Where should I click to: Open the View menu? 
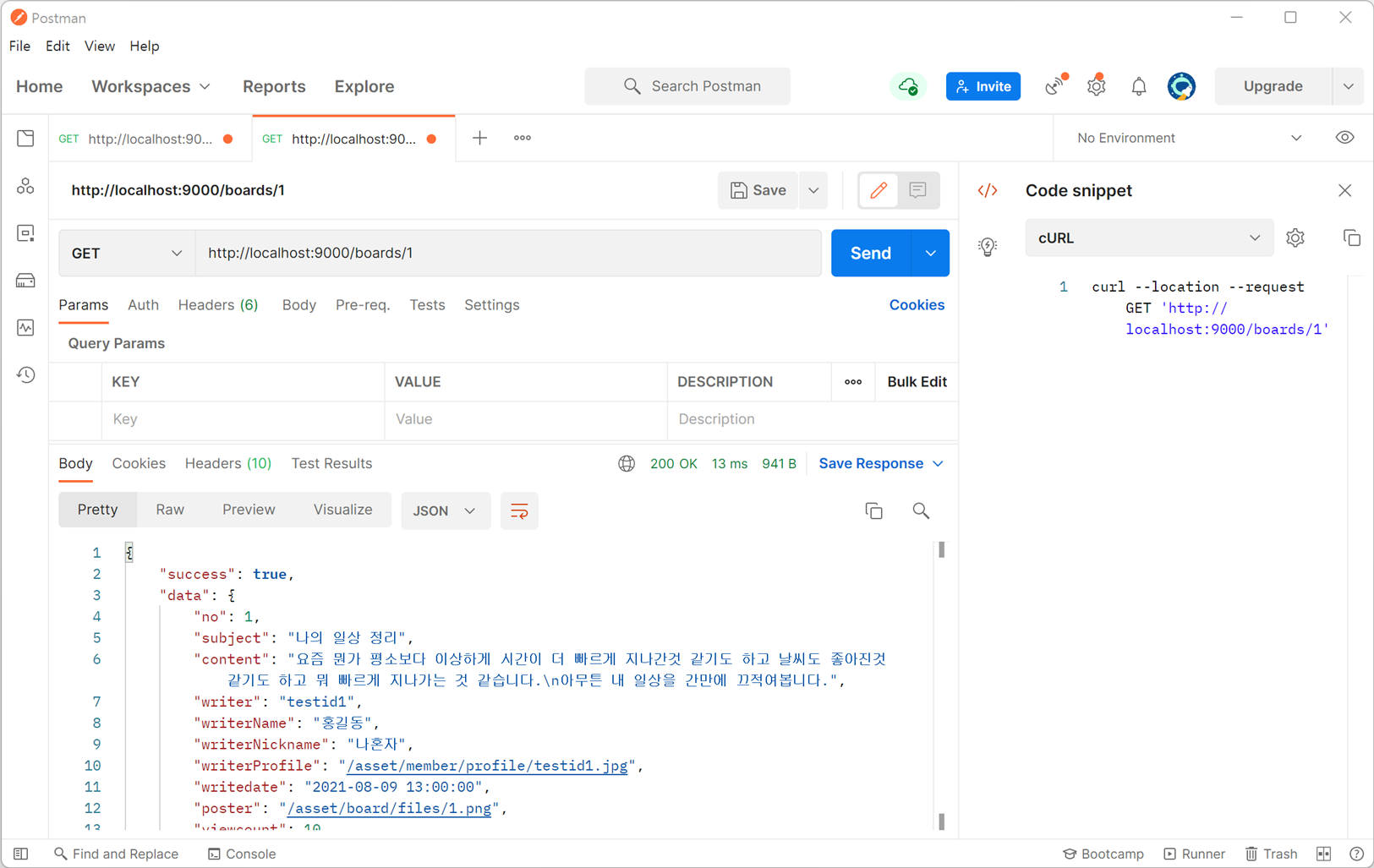[100, 46]
